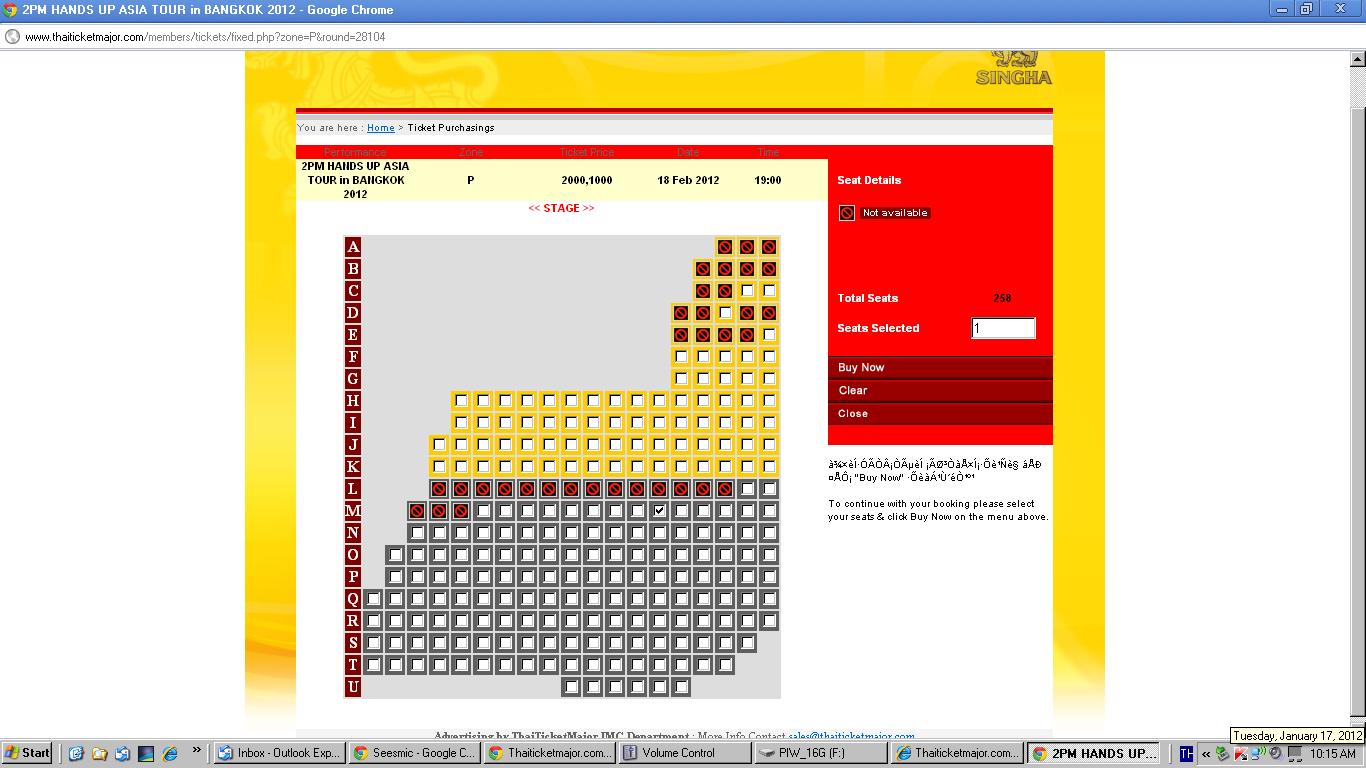Click the Total Seats value 258
1366x768 pixels.
[1002, 298]
